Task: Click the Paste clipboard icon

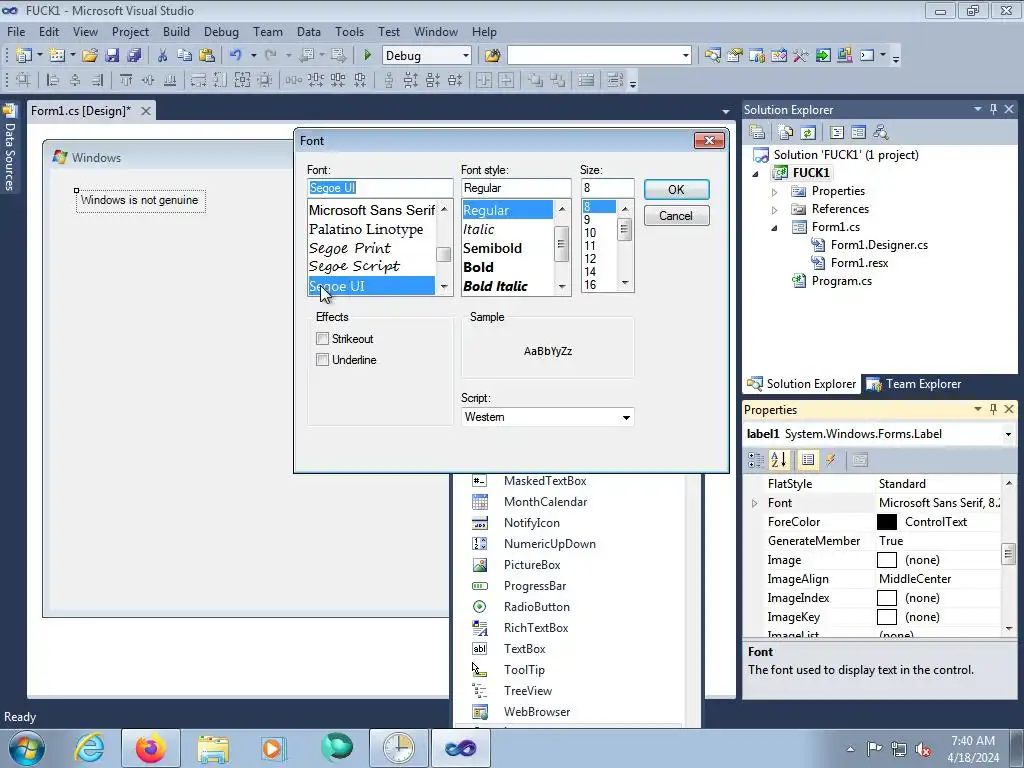Action: (206, 56)
